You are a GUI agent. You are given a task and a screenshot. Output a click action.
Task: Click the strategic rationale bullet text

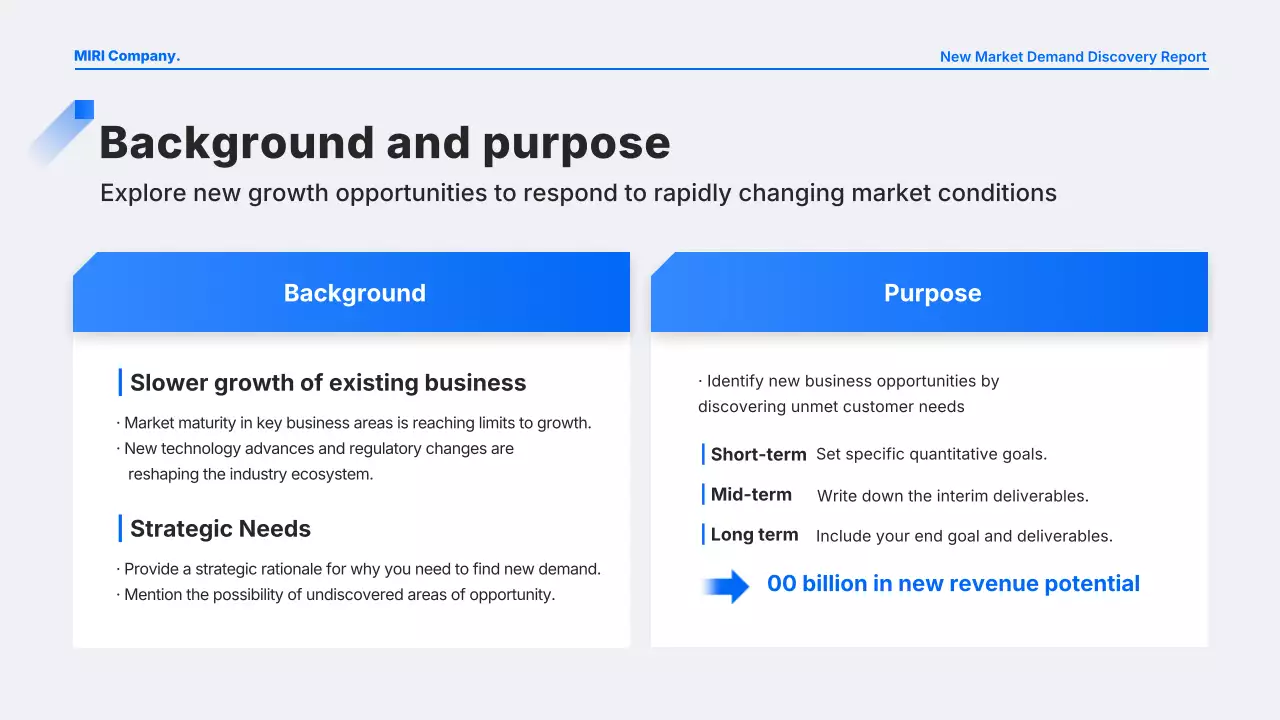coord(360,569)
